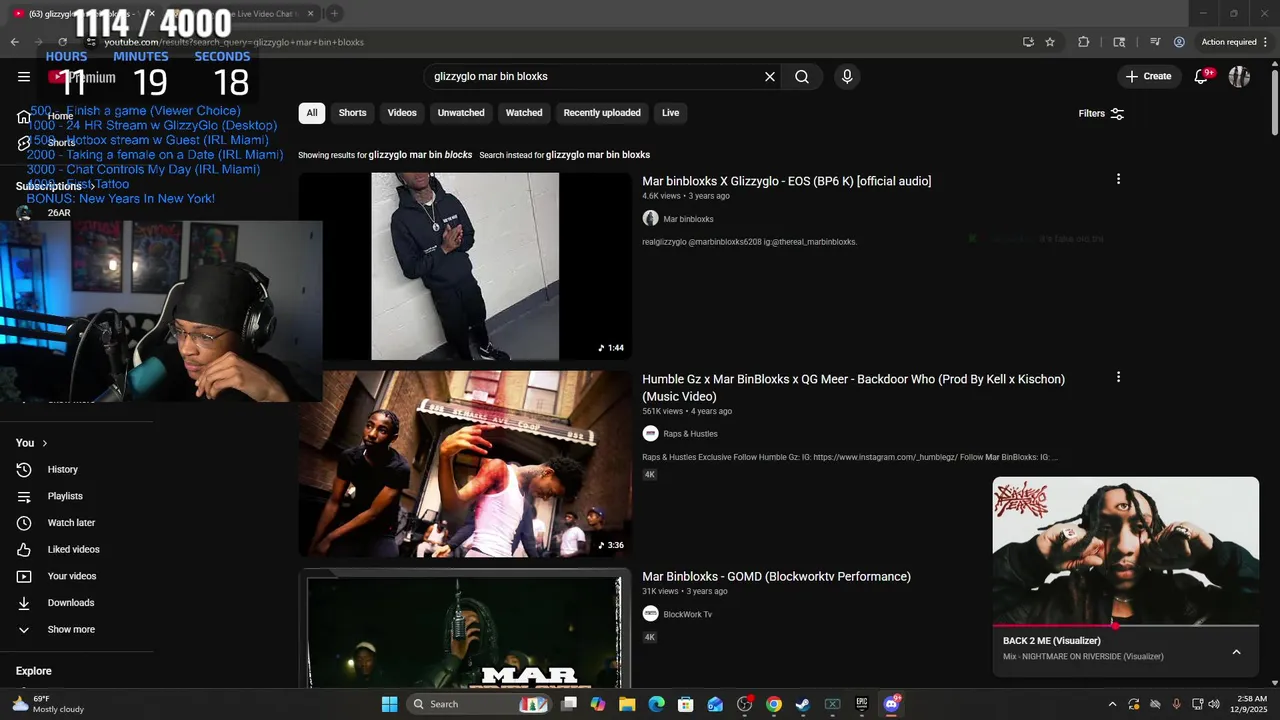Select the Watched filter chip
Viewport: 1280px width, 720px height.
(x=524, y=113)
